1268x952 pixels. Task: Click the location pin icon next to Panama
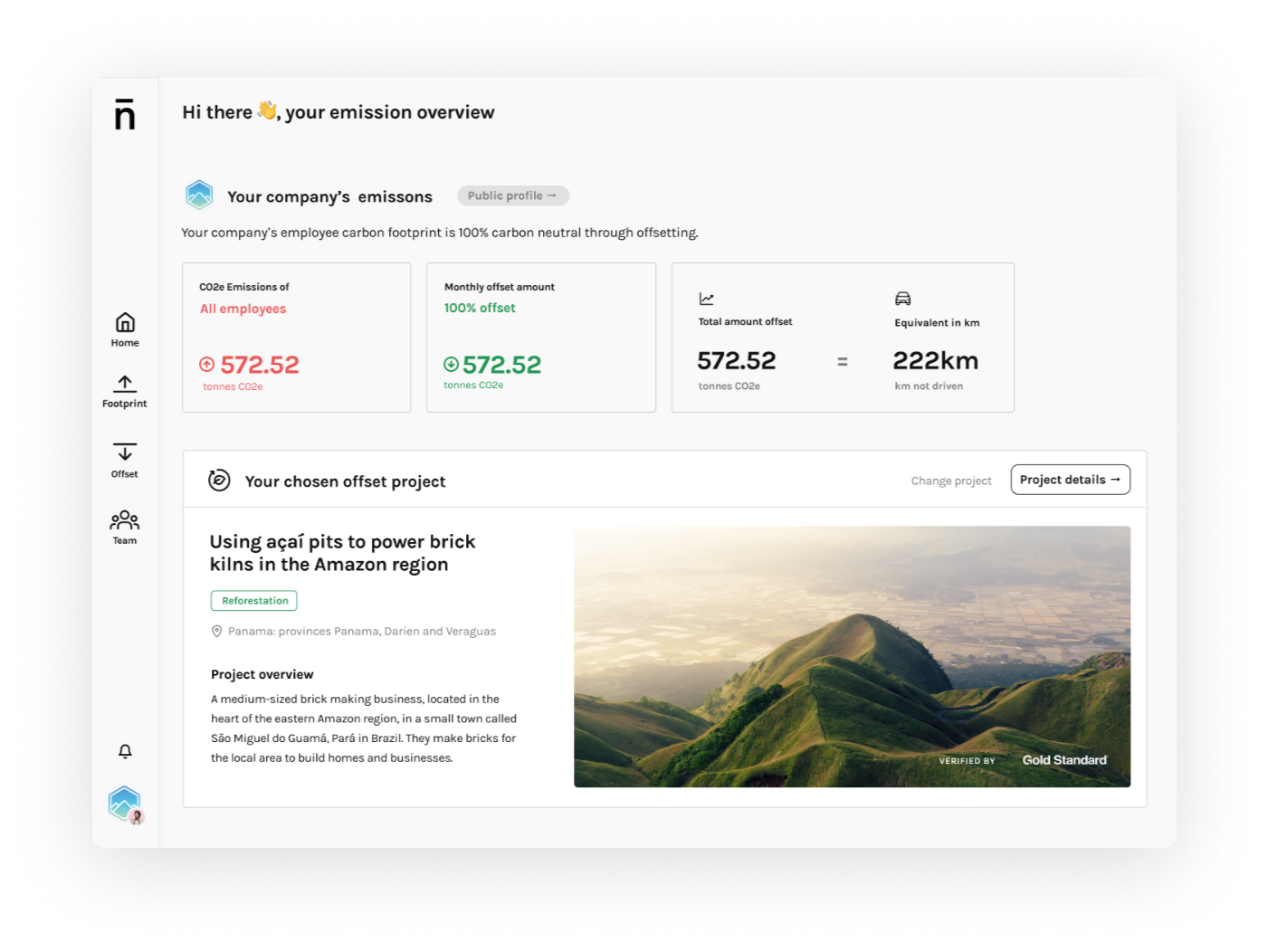pyautogui.click(x=216, y=632)
